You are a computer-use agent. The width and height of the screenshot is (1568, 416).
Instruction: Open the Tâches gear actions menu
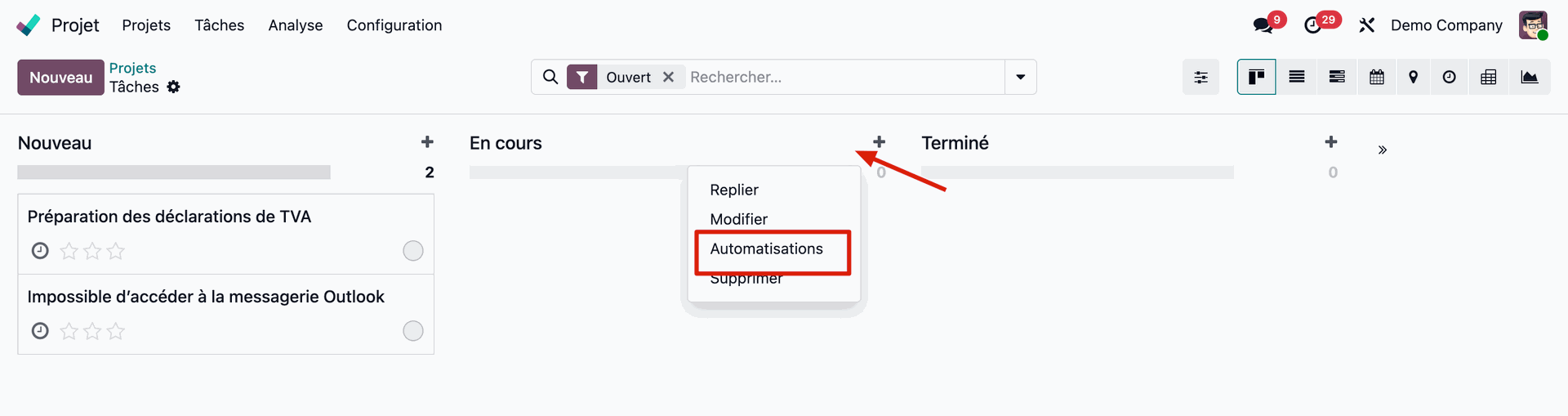173,87
